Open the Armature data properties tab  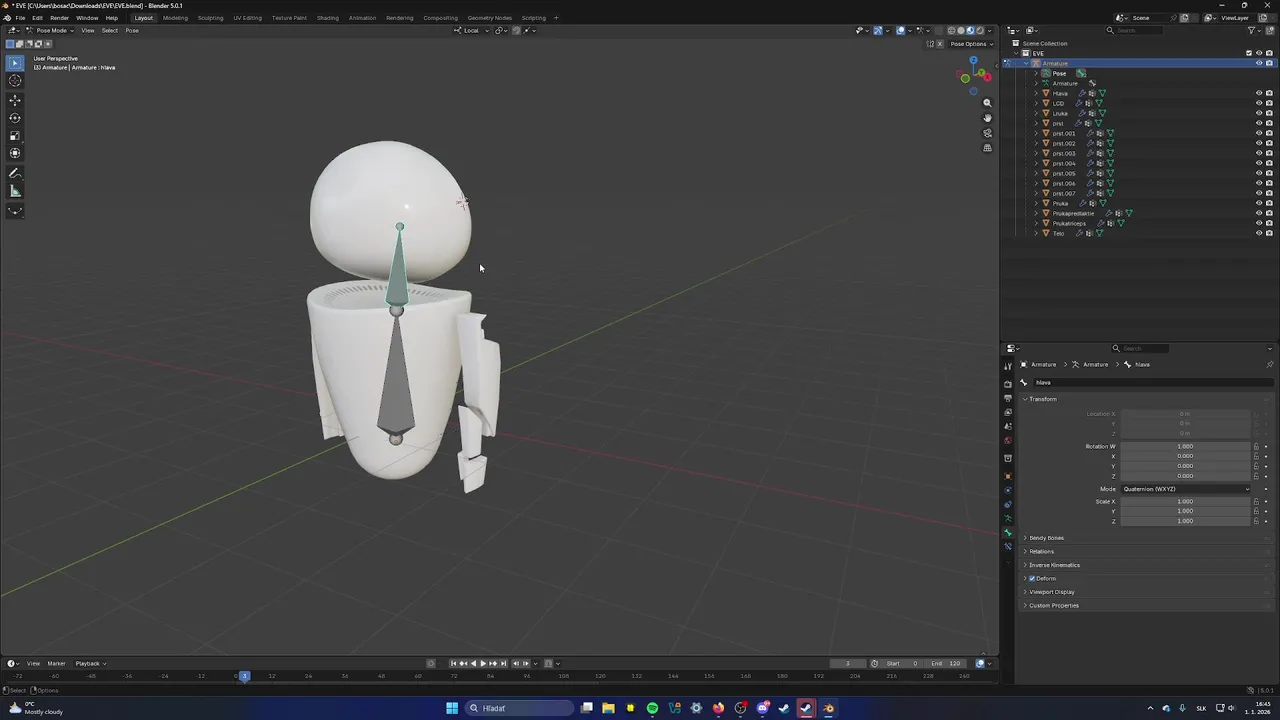coord(1008,519)
